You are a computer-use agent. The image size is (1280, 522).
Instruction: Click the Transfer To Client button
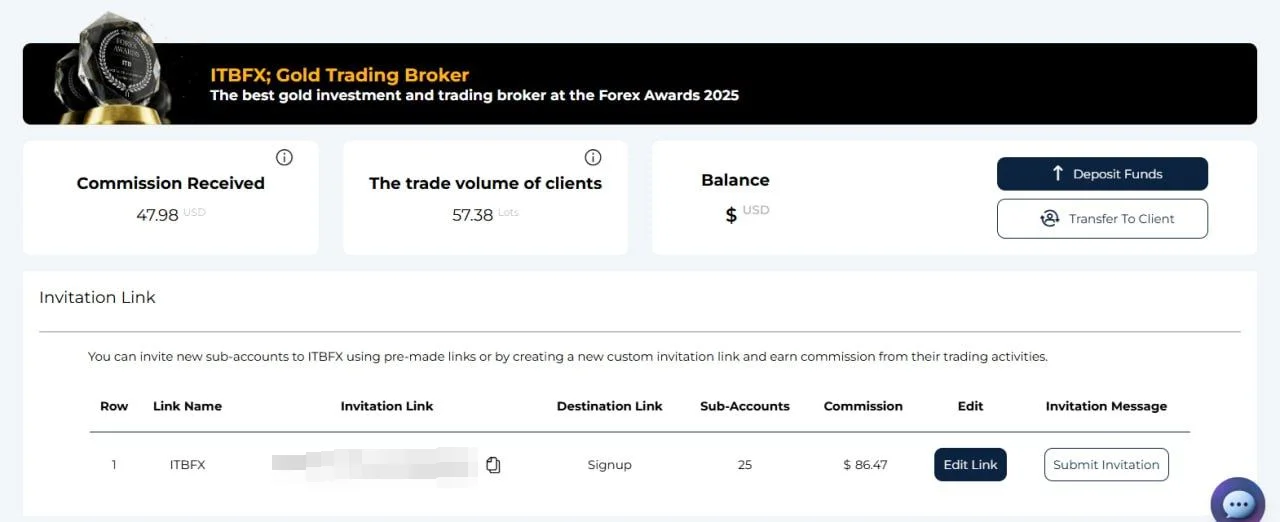pyautogui.click(x=1102, y=219)
